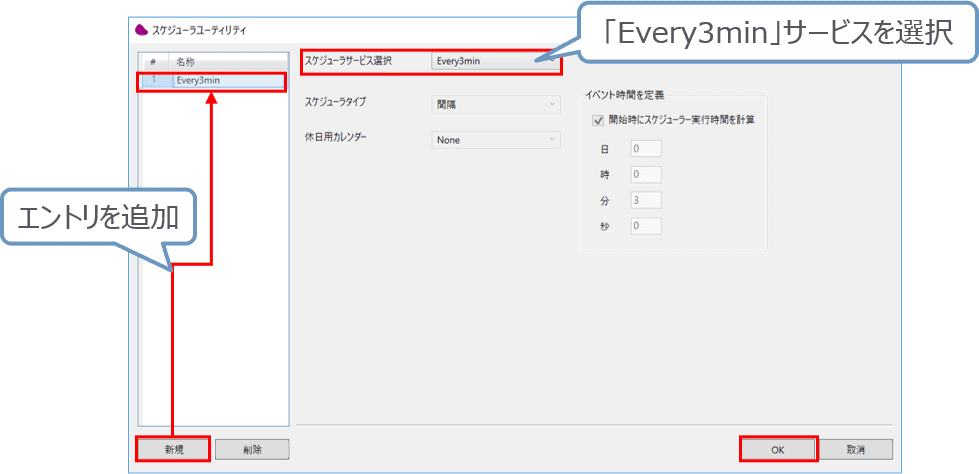
Task: Select the Every3min entry in the list
Action: [x=228, y=81]
